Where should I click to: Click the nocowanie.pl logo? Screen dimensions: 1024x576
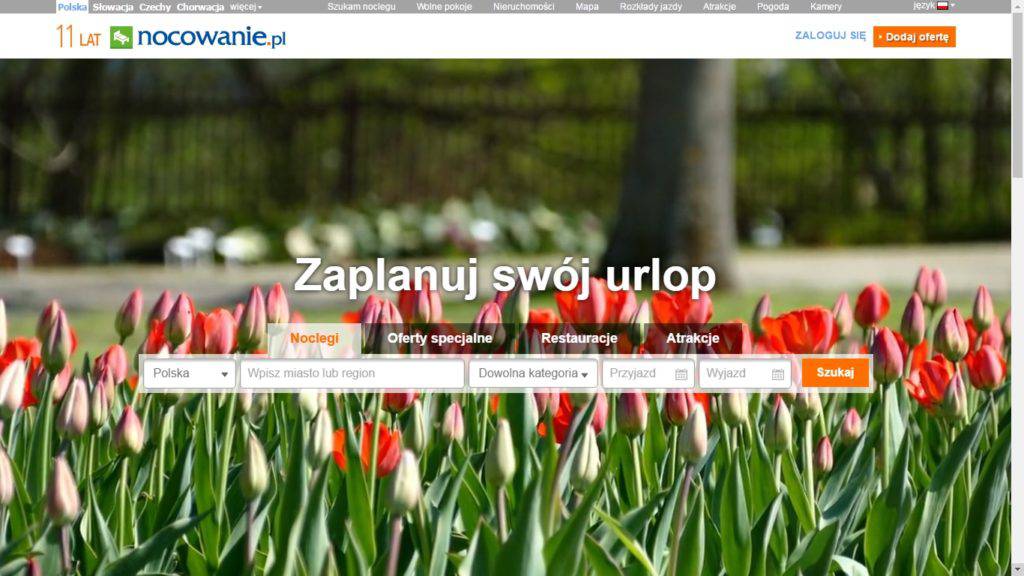198,37
